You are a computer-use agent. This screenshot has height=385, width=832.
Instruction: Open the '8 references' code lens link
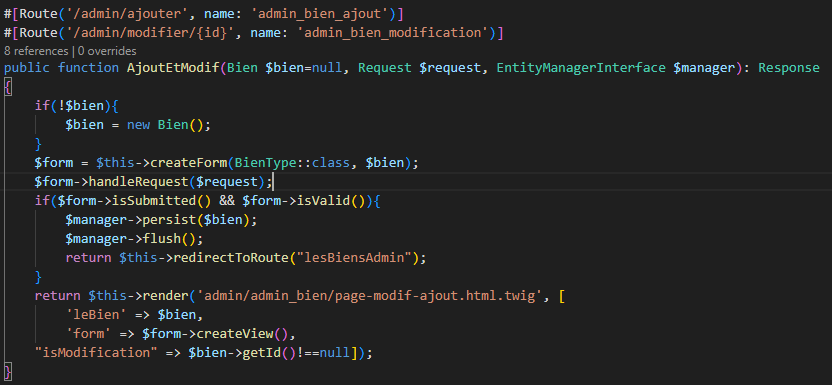coord(36,51)
